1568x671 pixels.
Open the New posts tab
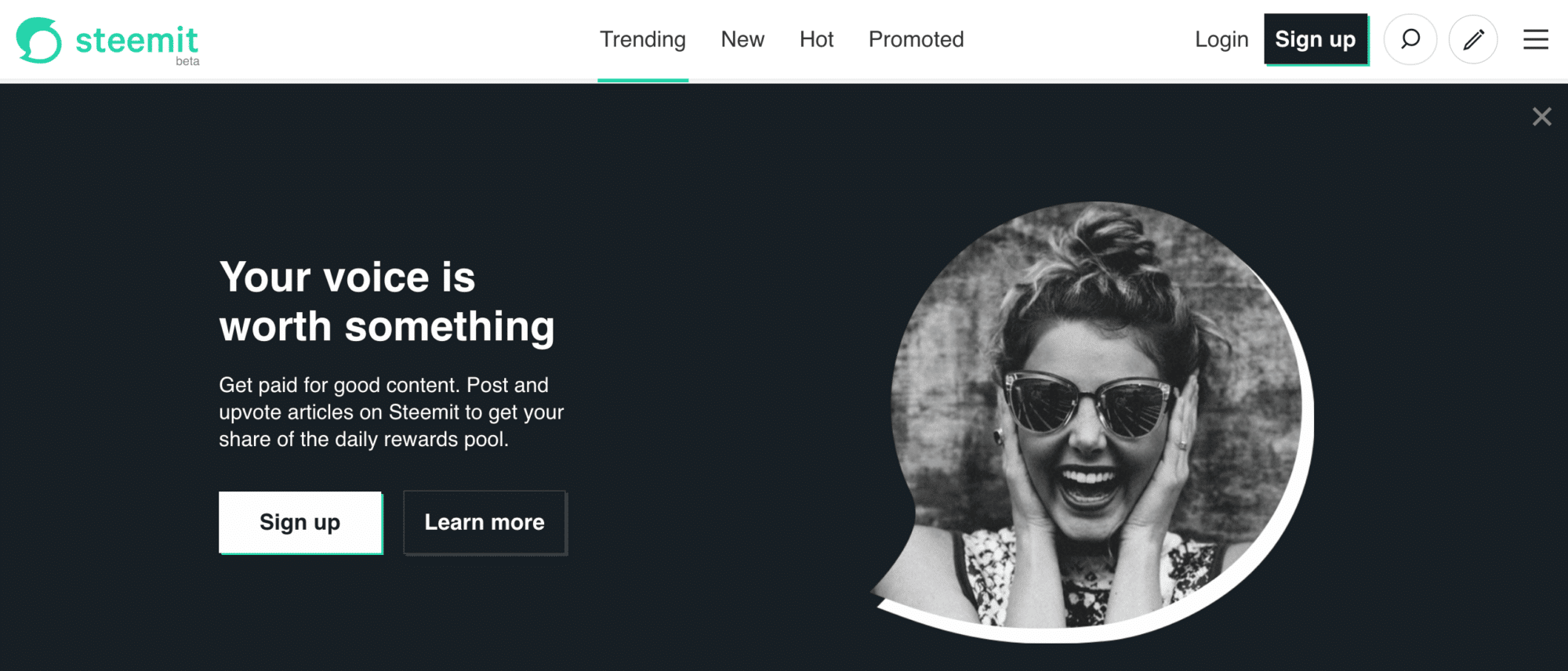(742, 39)
